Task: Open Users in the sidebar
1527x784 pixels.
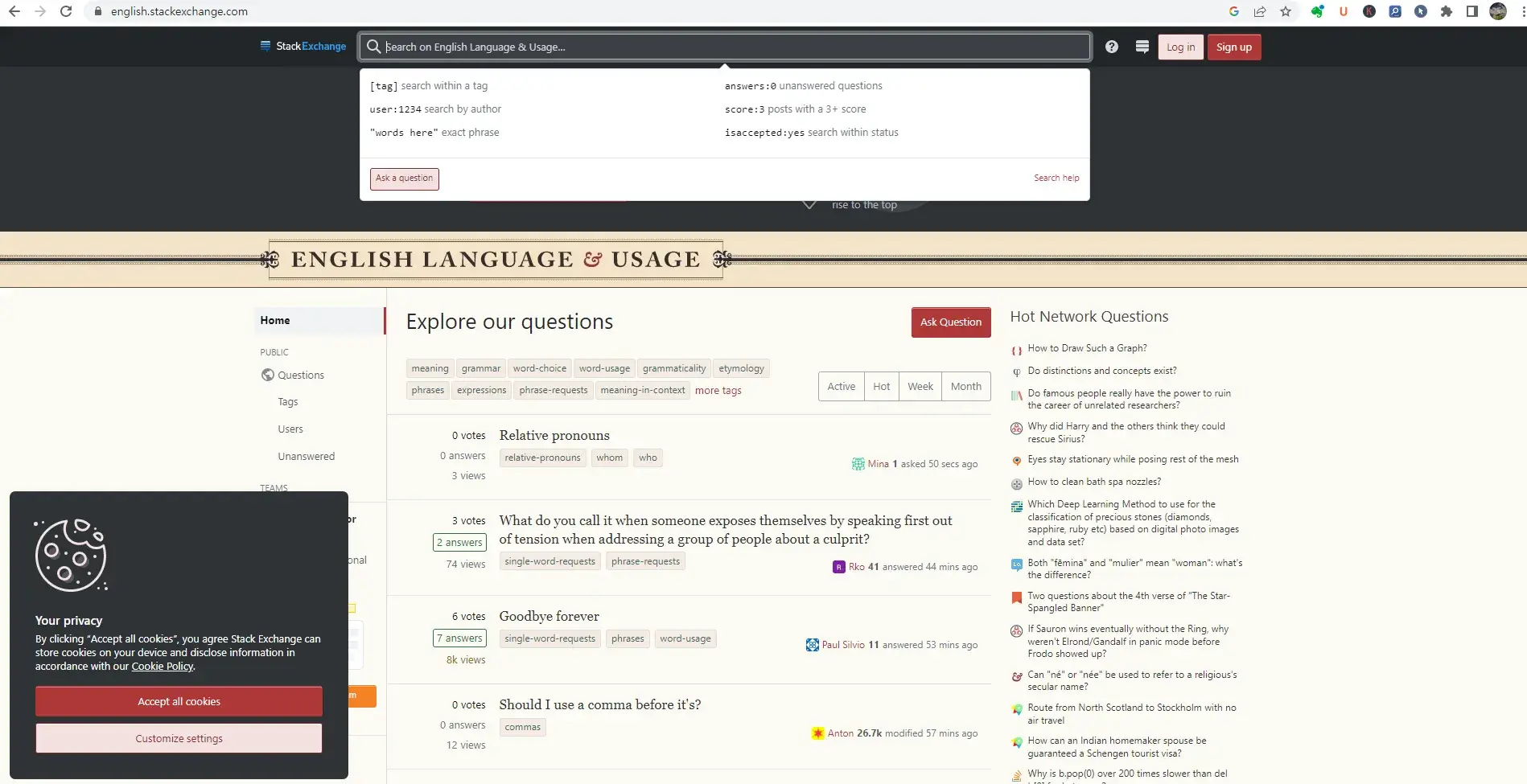Action: coord(290,429)
